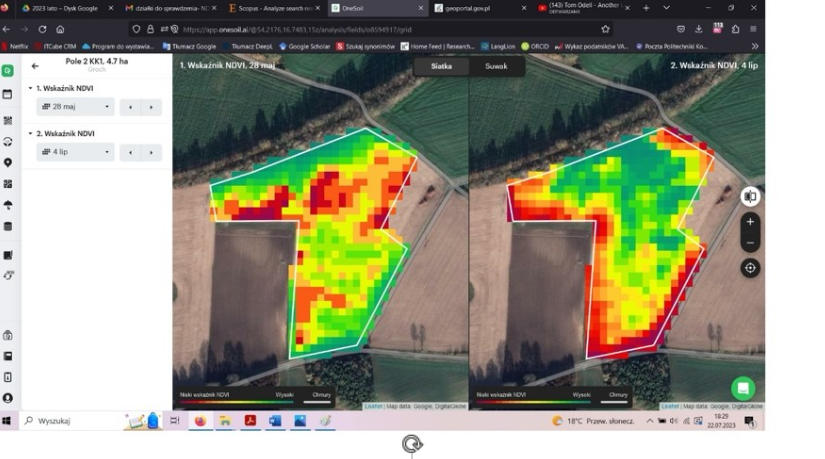The height and width of the screenshot is (459, 825).
Task: Toggle the map layer compare button
Action: coord(750,197)
